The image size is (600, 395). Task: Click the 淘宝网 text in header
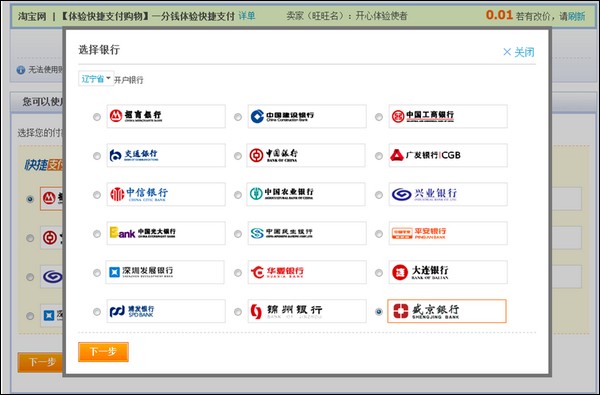pos(32,16)
